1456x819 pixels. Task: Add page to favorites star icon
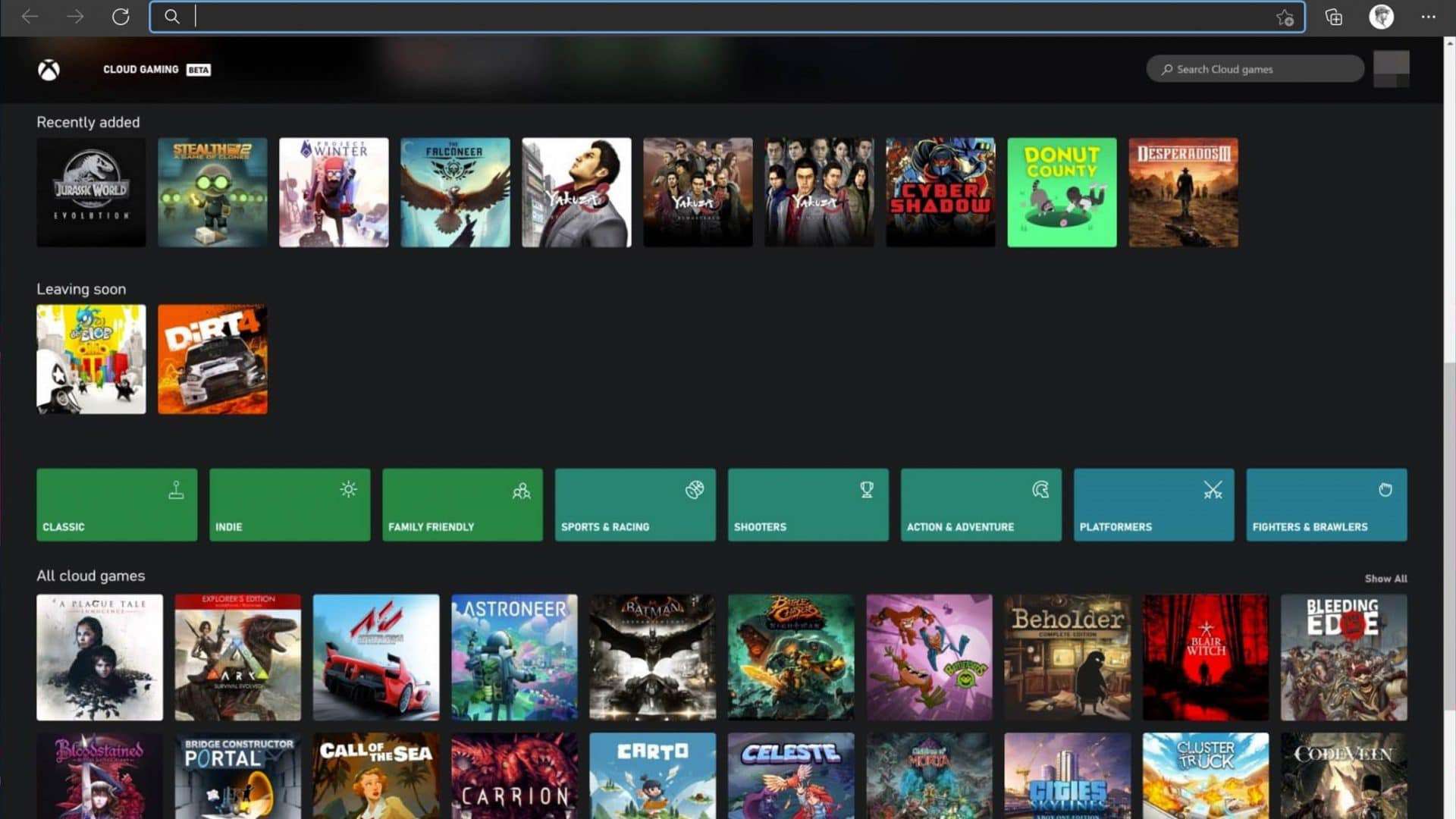(x=1285, y=17)
